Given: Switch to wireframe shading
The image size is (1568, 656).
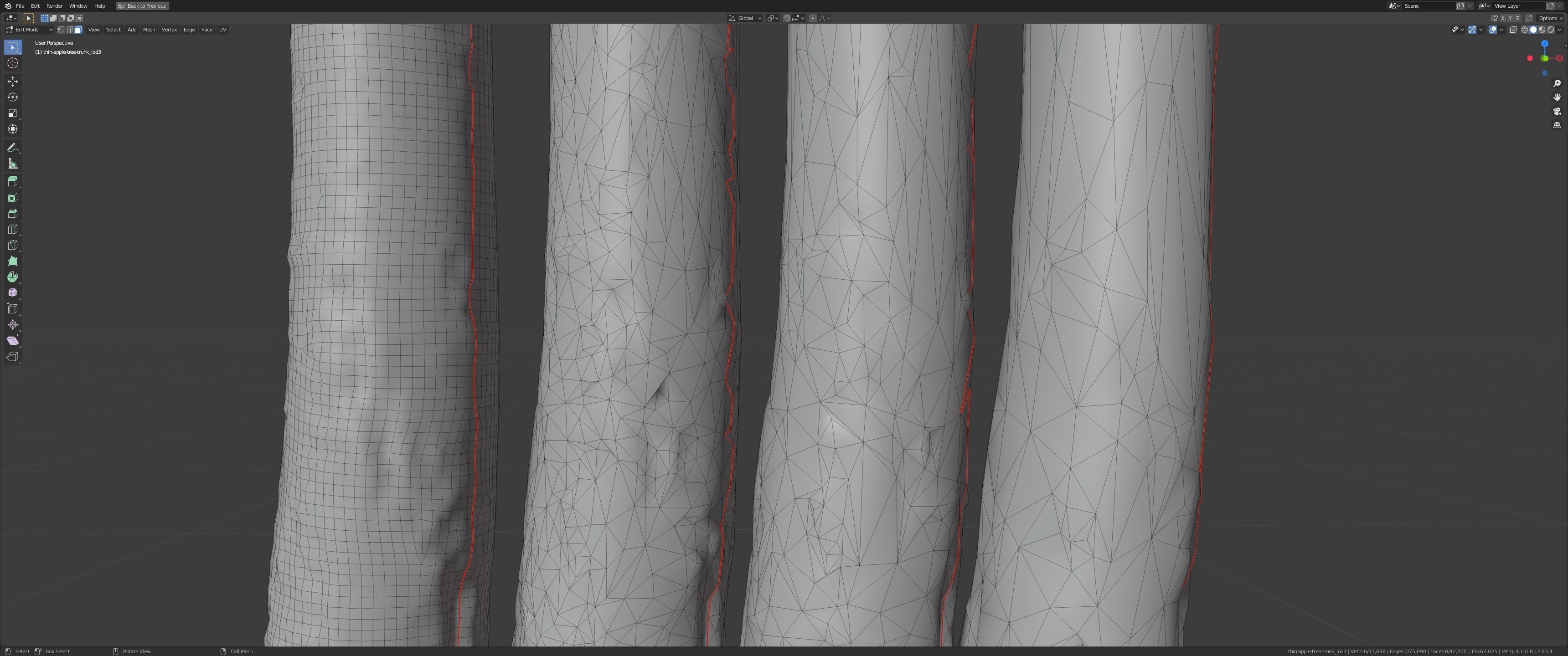Looking at the screenshot, I should point(1525,30).
